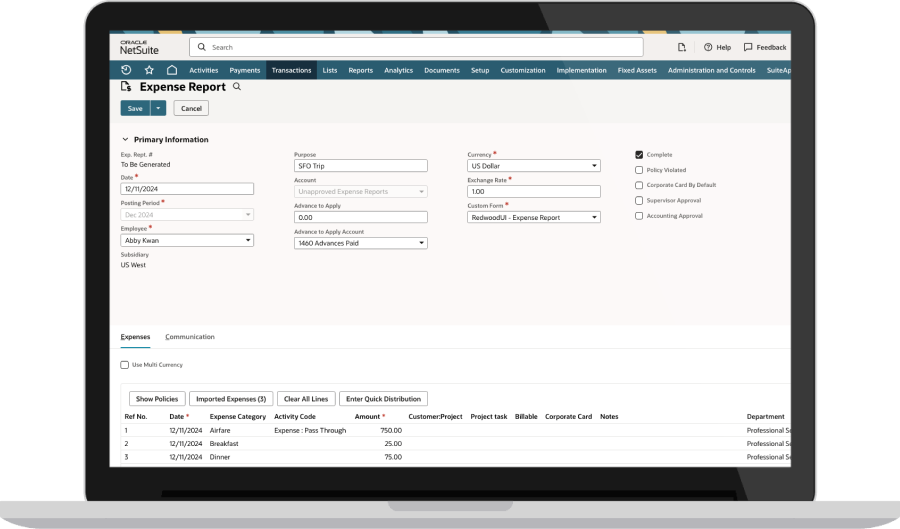Collapse the Primary Information section
This screenshot has width=900, height=529.
[125, 140]
